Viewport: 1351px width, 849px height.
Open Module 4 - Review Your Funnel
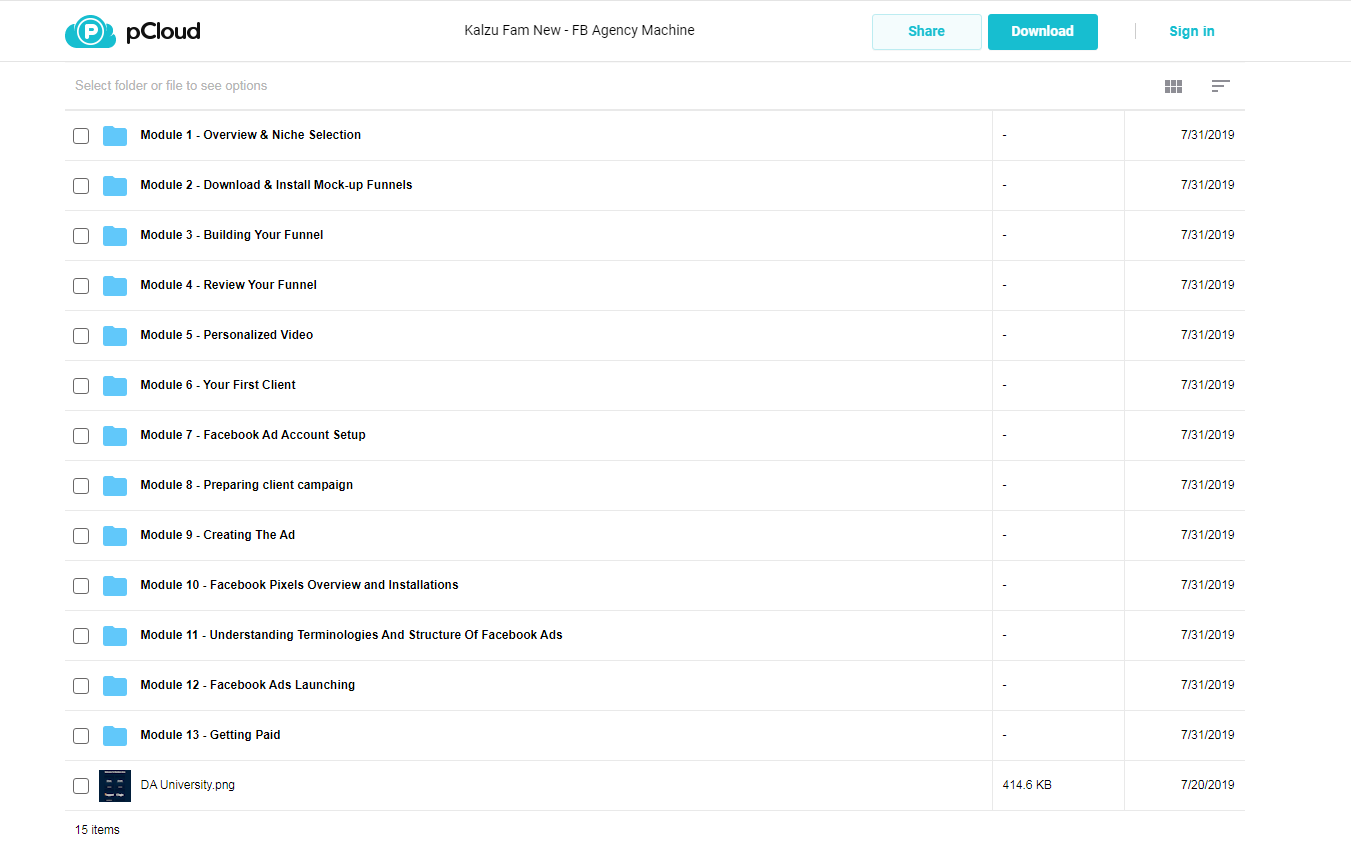click(228, 285)
